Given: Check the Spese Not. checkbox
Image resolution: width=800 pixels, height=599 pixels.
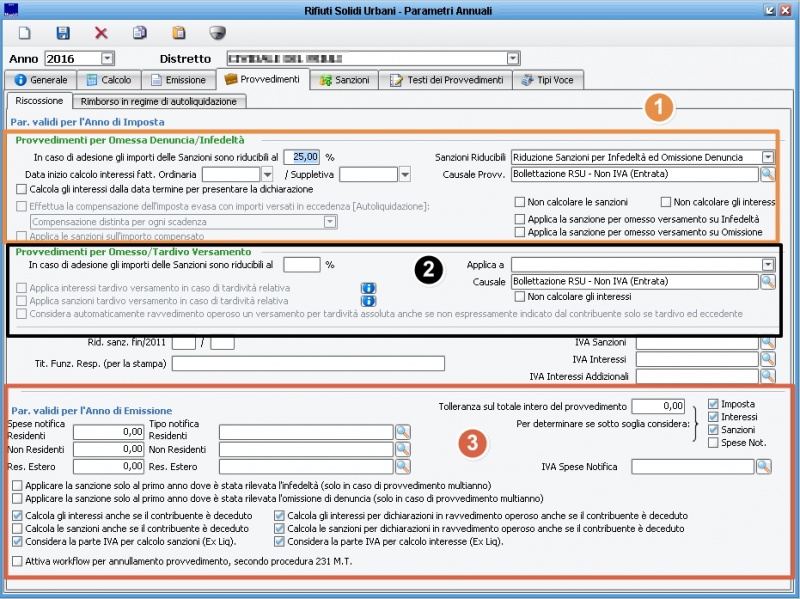Looking at the screenshot, I should tap(713, 443).
